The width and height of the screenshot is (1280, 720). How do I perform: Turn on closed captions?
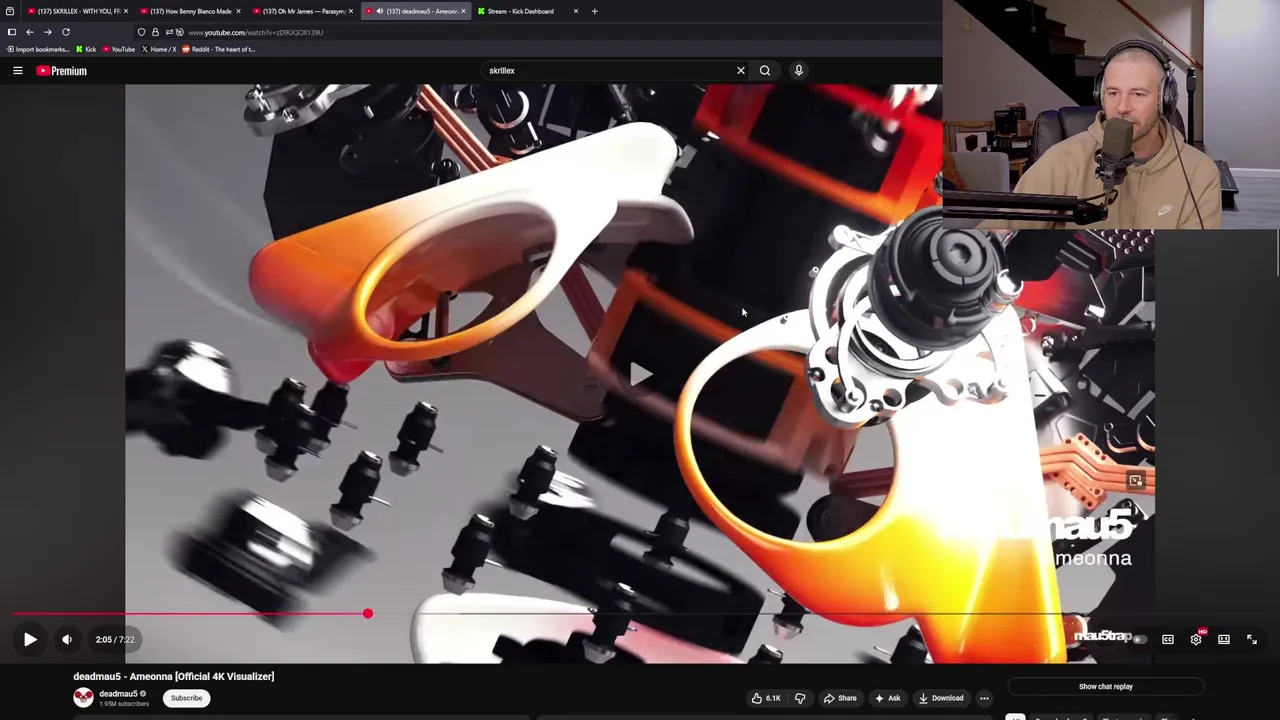click(1168, 639)
